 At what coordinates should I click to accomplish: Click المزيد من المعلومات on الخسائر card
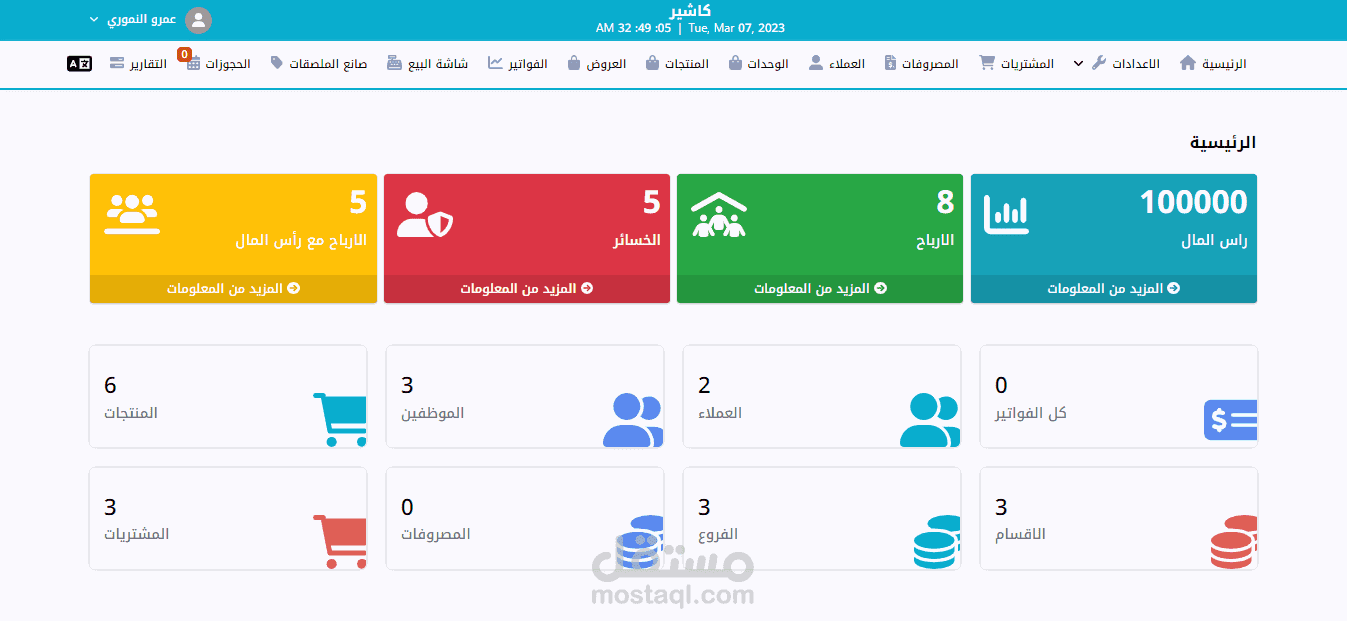(x=527, y=288)
